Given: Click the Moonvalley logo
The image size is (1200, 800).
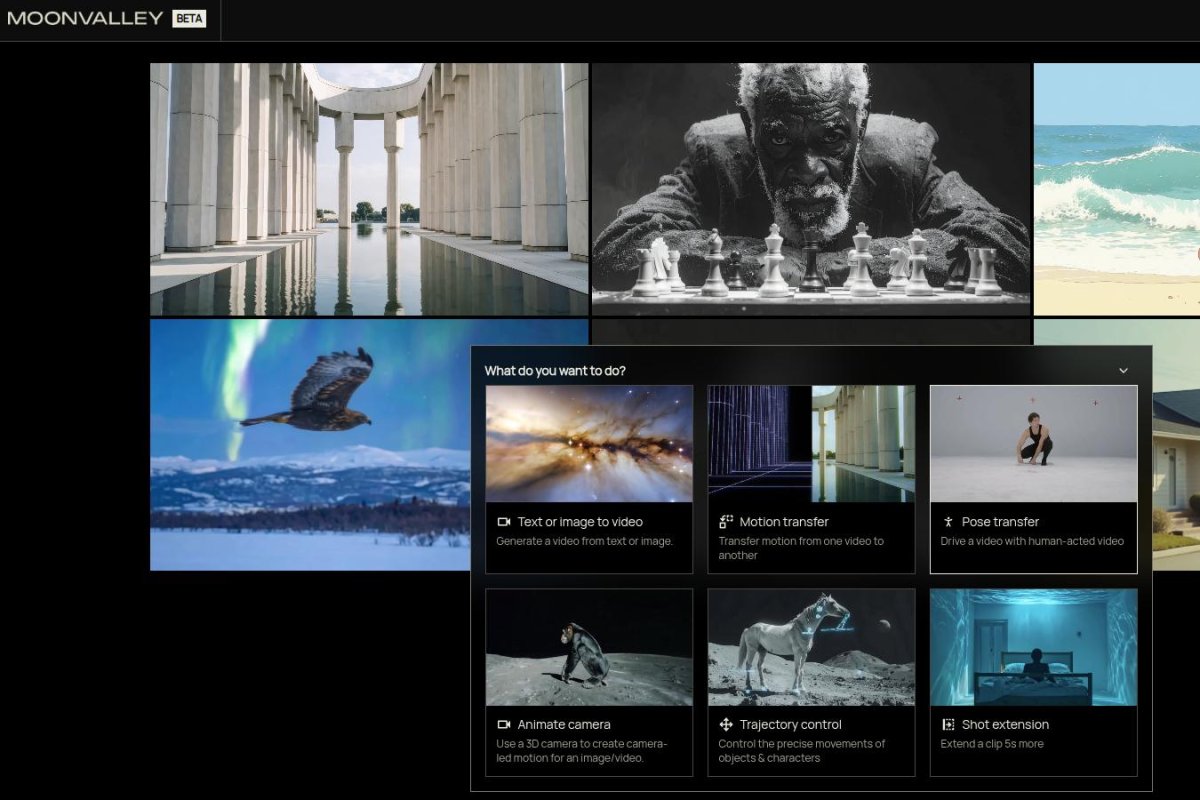Looking at the screenshot, I should [84, 18].
